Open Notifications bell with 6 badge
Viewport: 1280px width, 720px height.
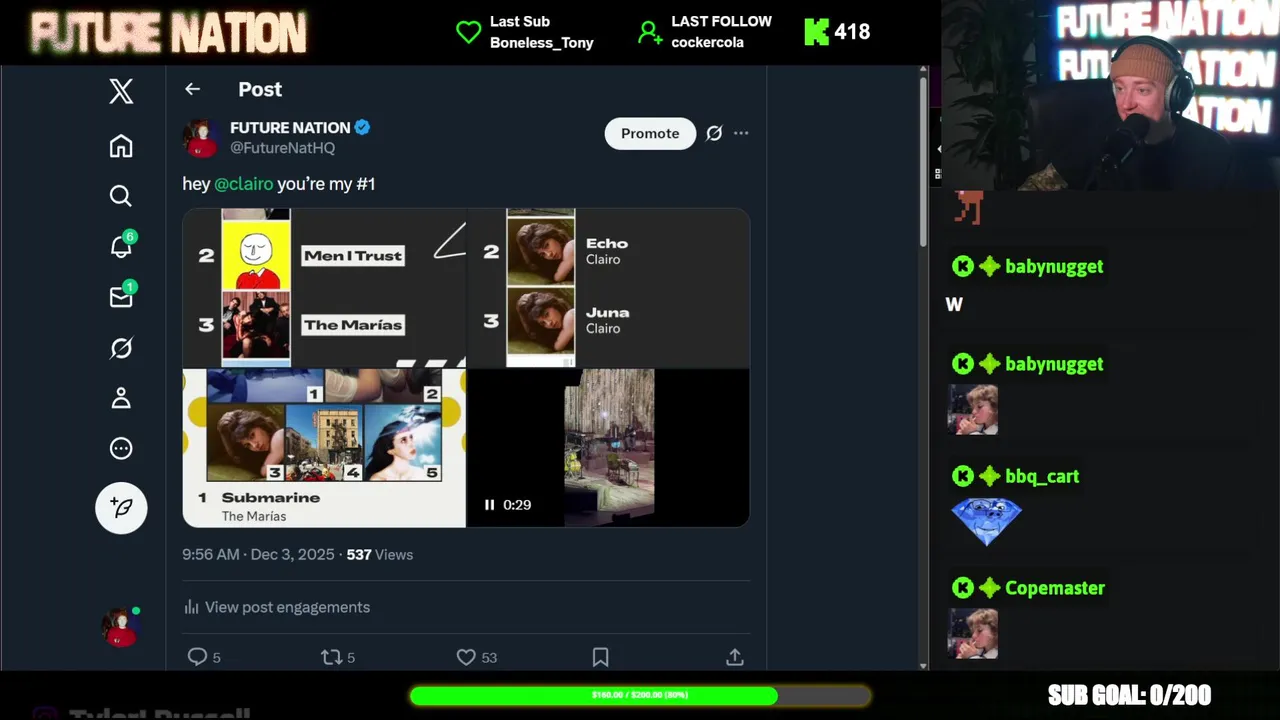(122, 246)
